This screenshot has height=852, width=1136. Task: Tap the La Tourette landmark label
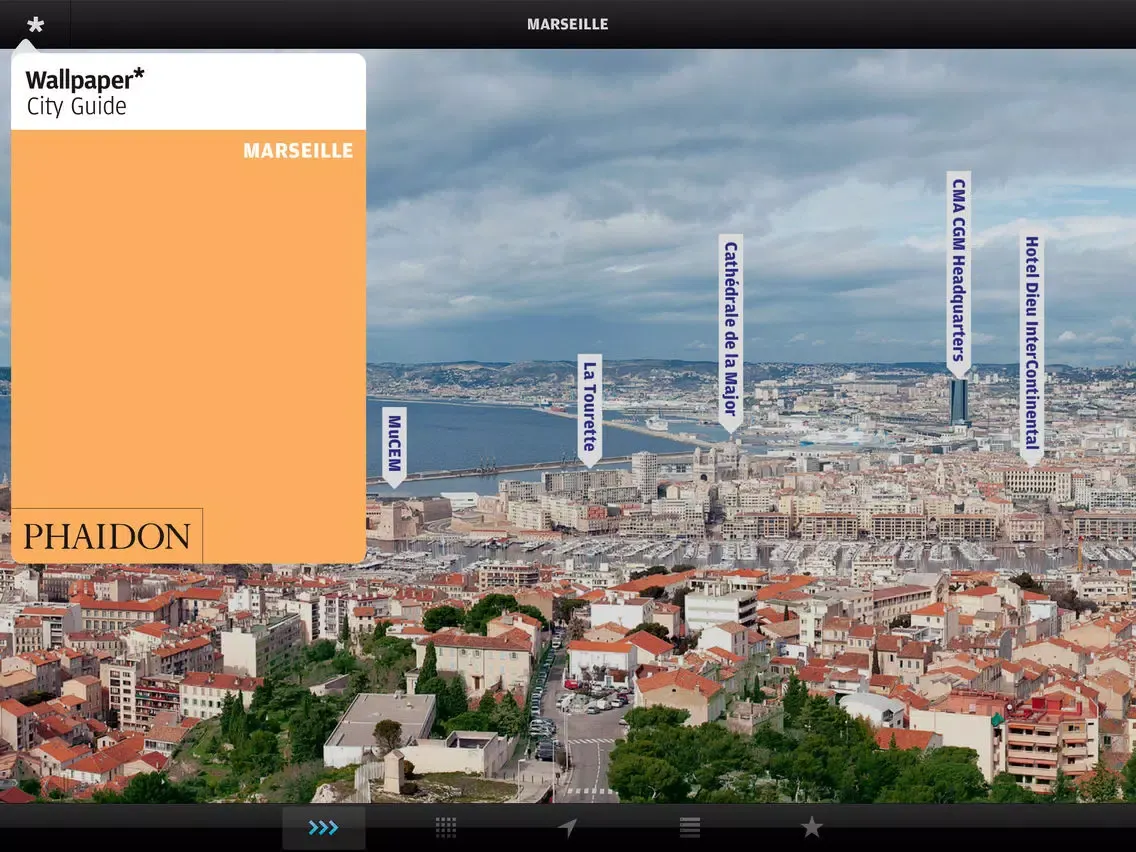click(x=590, y=410)
